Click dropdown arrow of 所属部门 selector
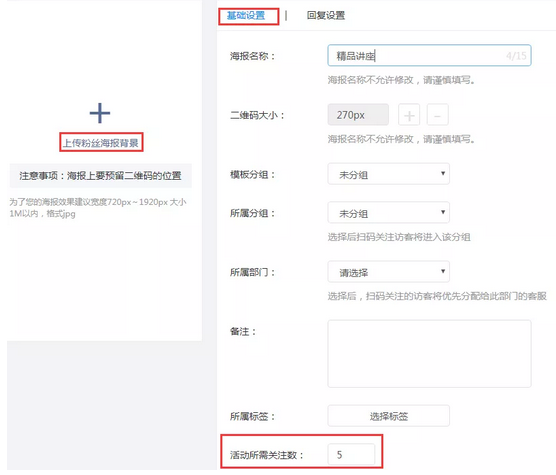 click(443, 271)
